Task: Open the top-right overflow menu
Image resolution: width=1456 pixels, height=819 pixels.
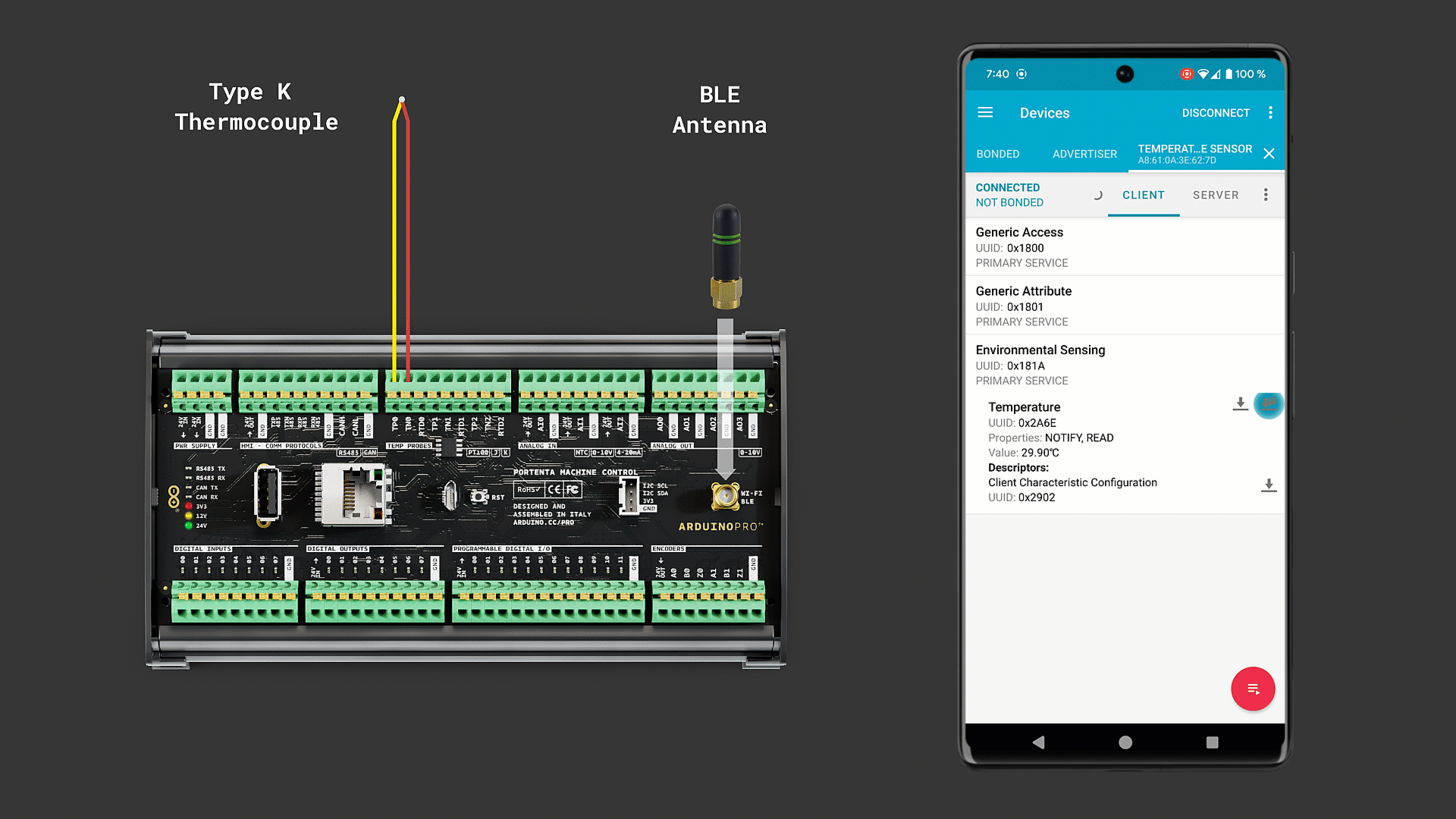Action: click(x=1271, y=112)
